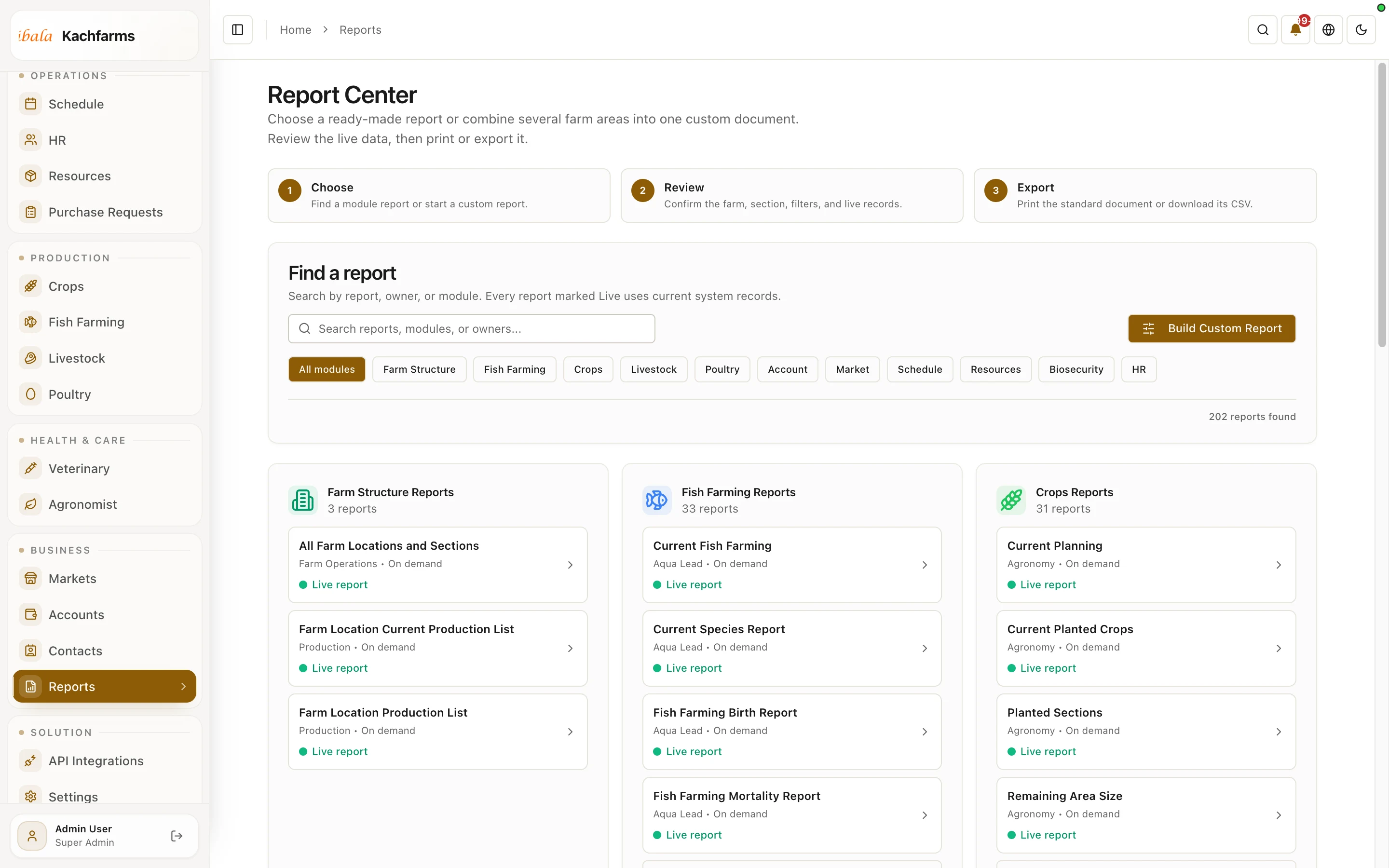
Task: Open HR in the sidebar
Action: pyautogui.click(x=105, y=140)
